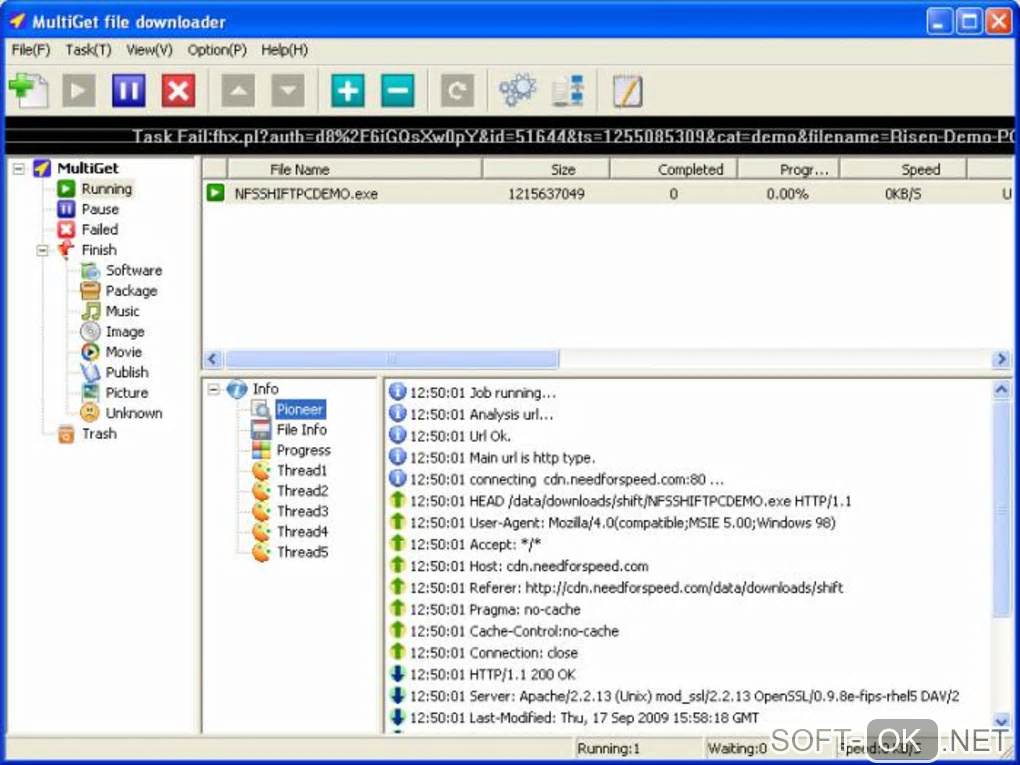The width and height of the screenshot is (1020, 765).
Task: Click the log pane scroll up arrow
Action: pos(1001,390)
